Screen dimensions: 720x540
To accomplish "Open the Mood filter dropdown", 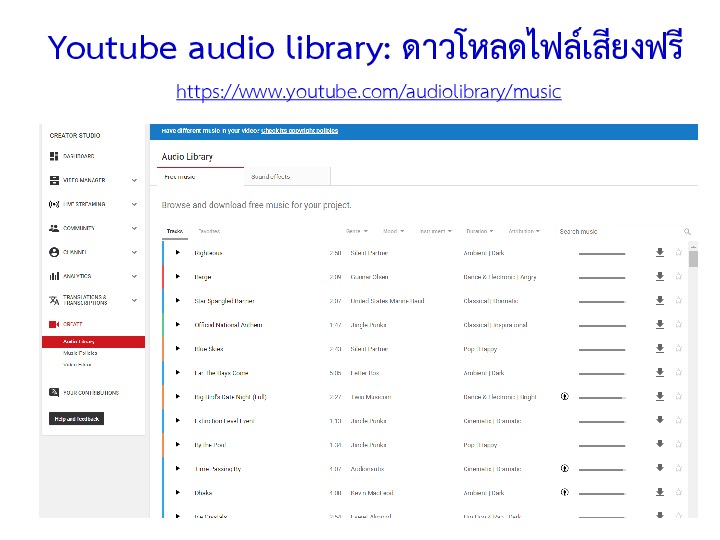I will pos(394,231).
